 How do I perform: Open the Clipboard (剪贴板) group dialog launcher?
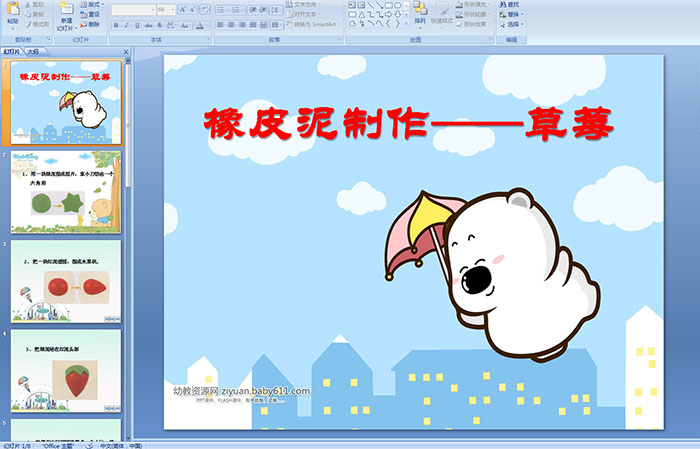click(49, 39)
